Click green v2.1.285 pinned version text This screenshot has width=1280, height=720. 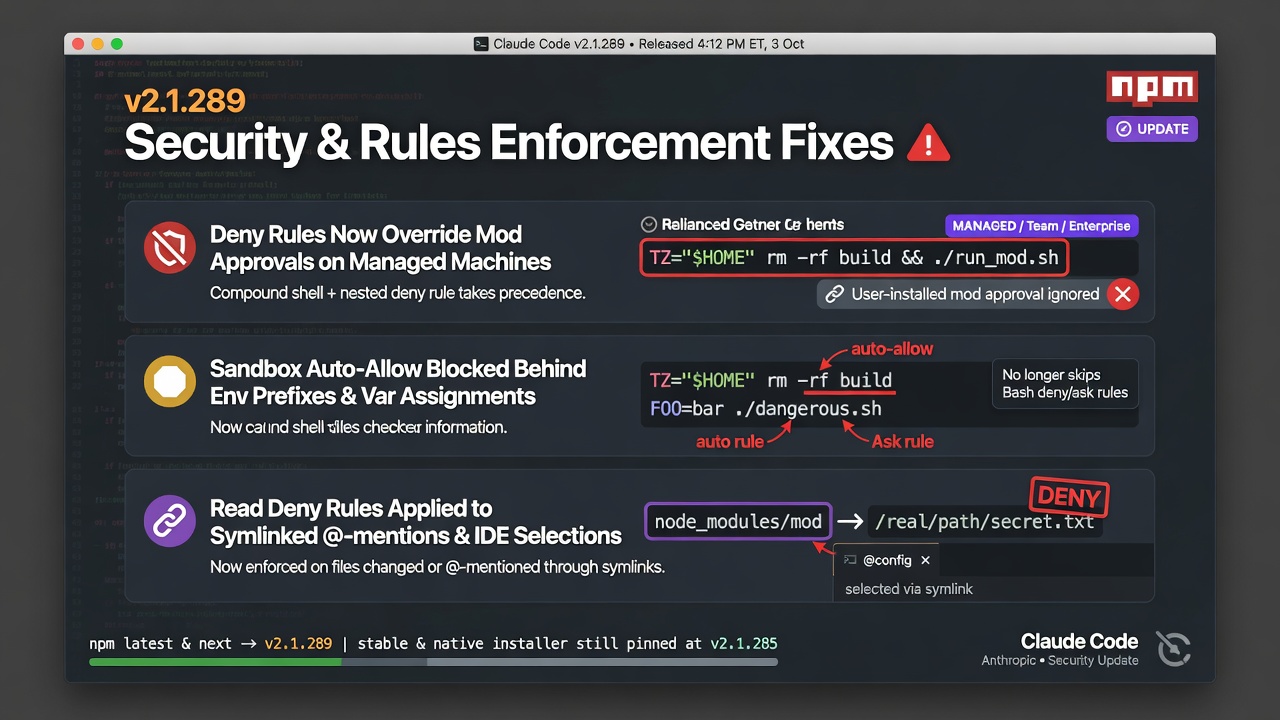tap(744, 643)
